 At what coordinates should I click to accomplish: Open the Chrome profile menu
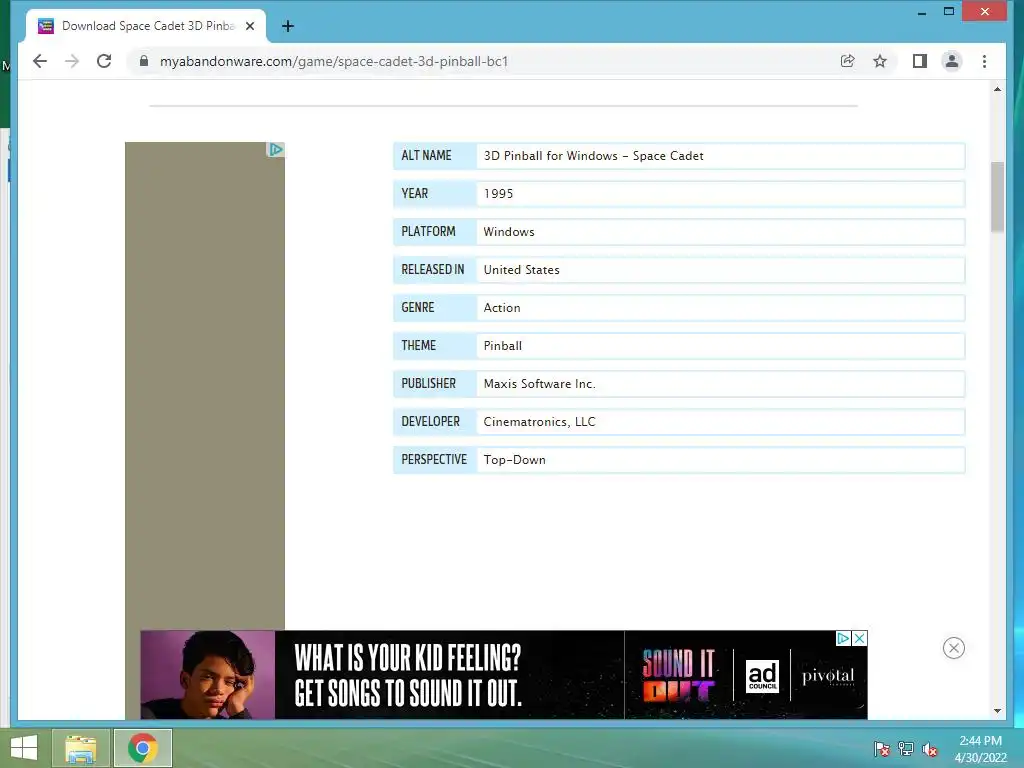(952, 61)
